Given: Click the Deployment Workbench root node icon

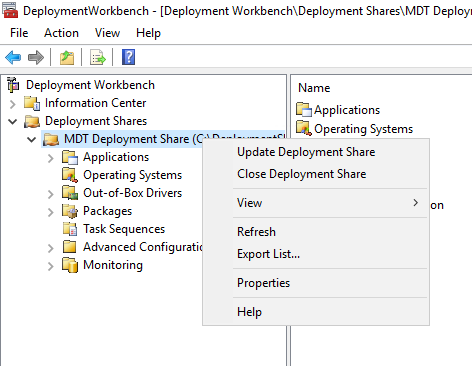Looking at the screenshot, I should [13, 85].
